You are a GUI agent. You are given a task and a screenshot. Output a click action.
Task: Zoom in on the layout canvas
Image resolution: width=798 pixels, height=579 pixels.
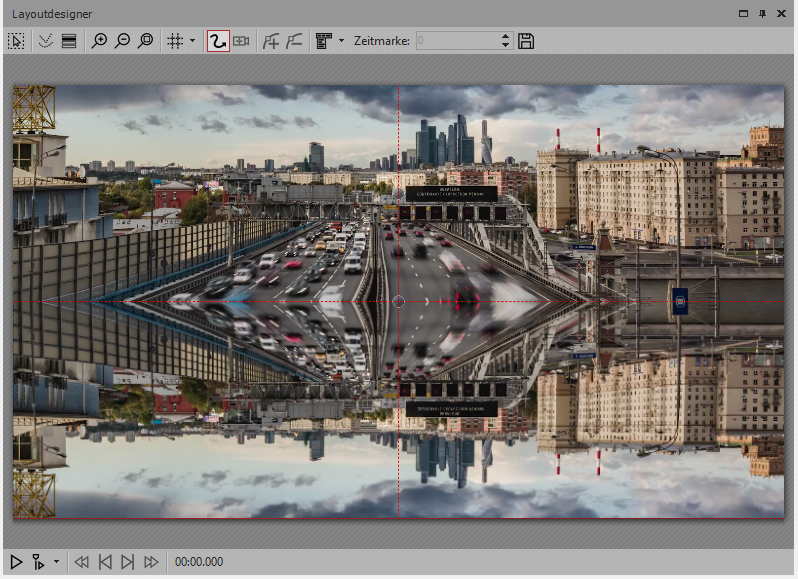click(x=99, y=41)
